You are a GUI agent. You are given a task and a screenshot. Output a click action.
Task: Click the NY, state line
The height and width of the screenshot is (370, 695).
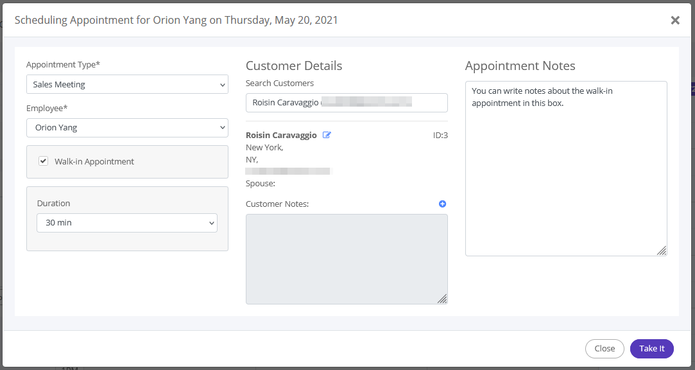252,160
